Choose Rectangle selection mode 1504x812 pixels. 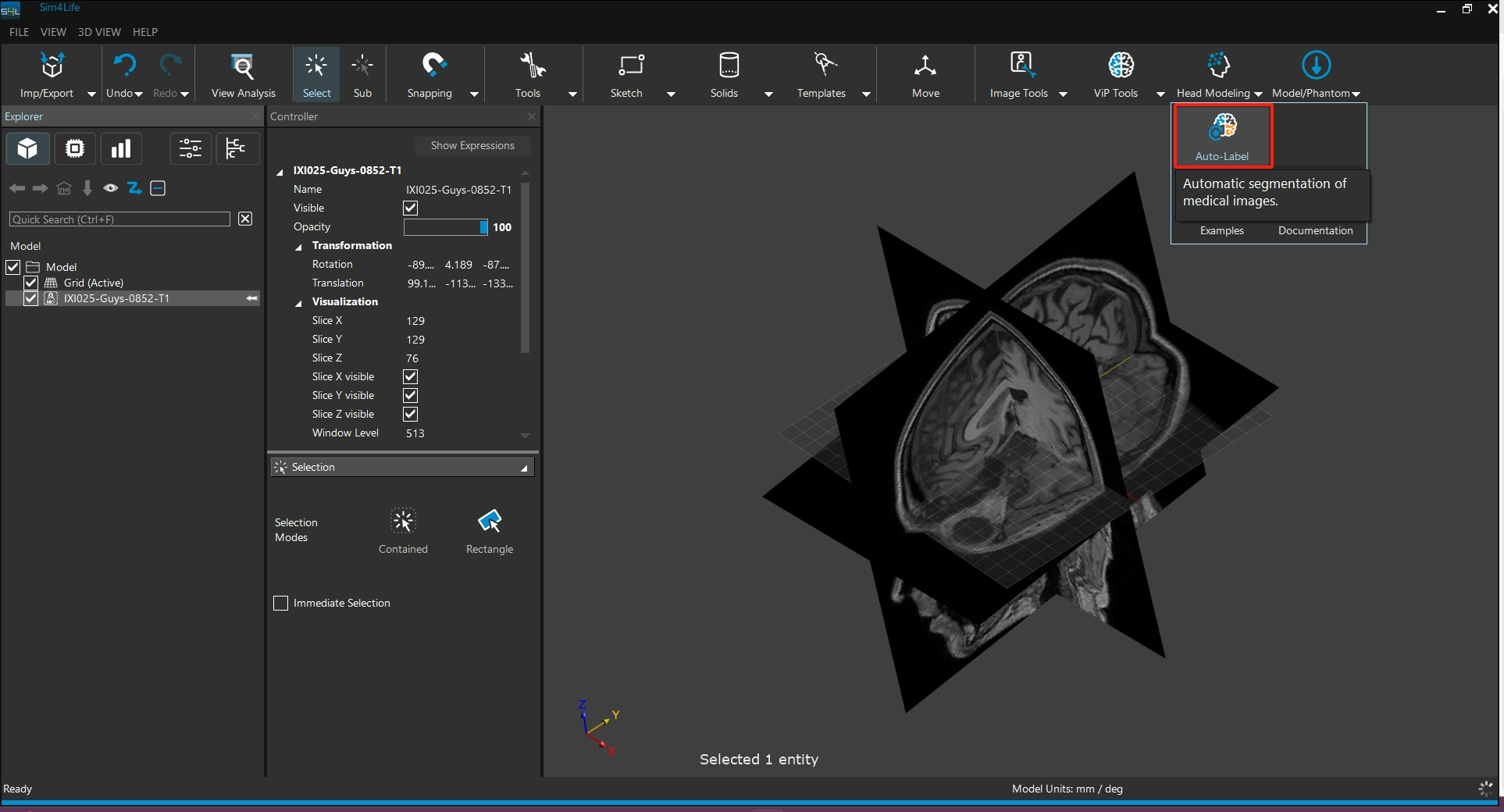click(490, 522)
